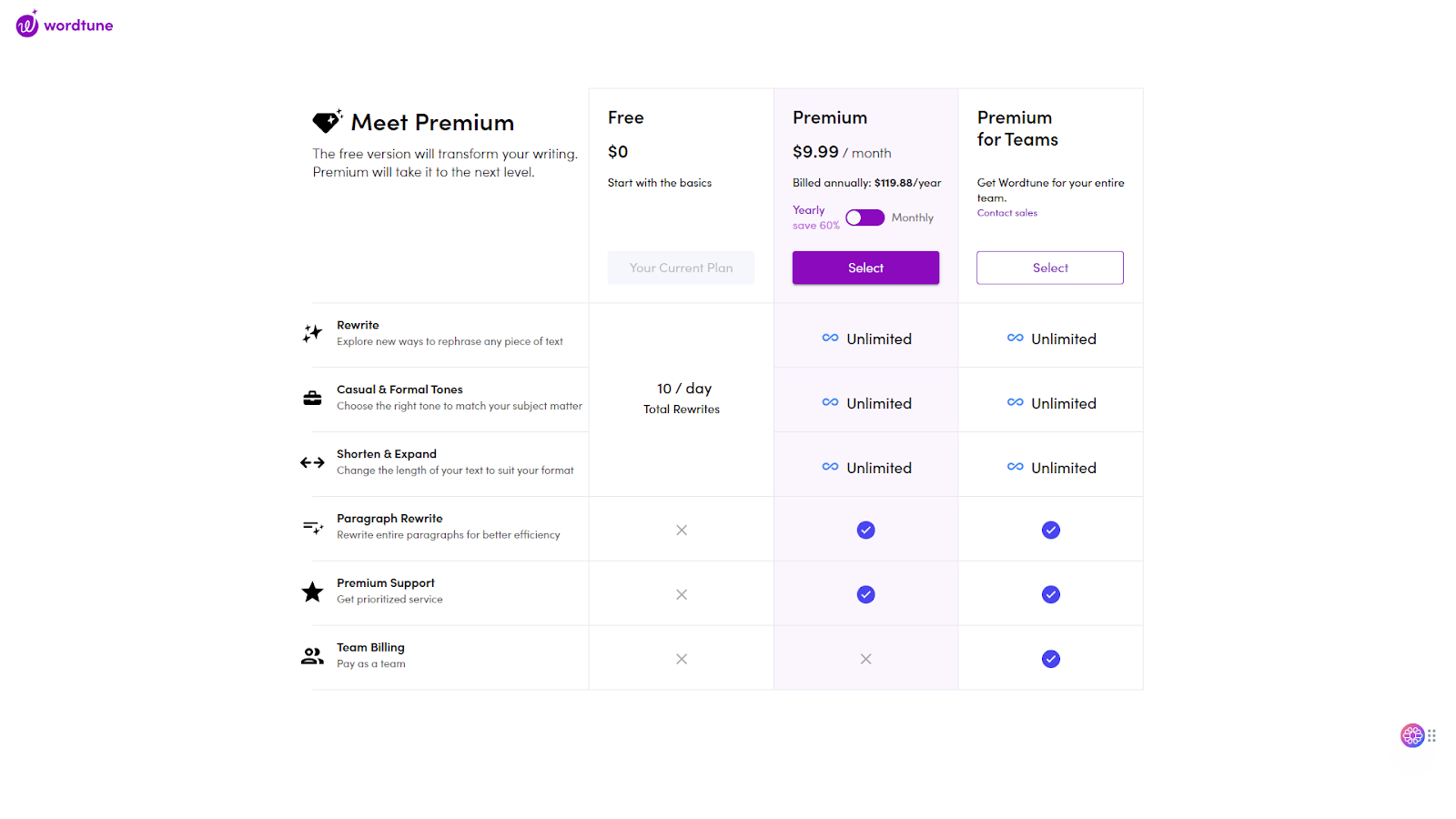Click the Paragraph Rewrite icon
This screenshot has height=819, width=1456.
click(312, 527)
